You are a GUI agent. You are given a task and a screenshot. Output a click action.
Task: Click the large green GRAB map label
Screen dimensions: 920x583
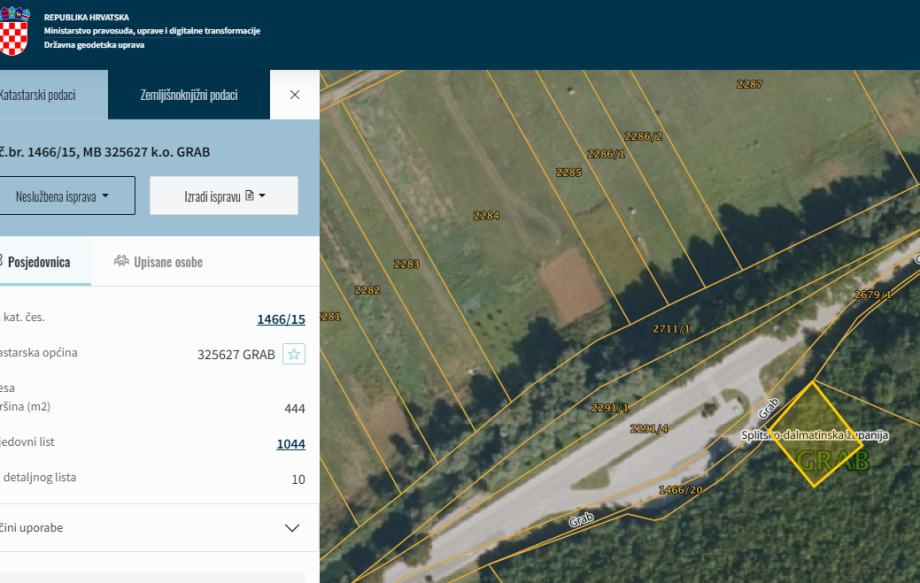[x=833, y=461]
